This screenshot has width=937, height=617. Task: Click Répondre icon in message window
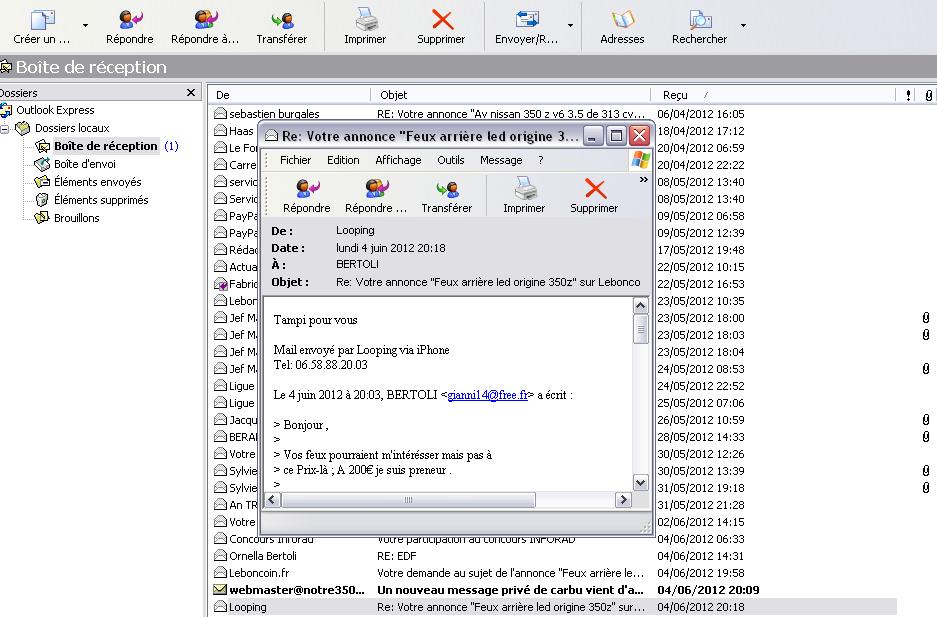coord(306,189)
